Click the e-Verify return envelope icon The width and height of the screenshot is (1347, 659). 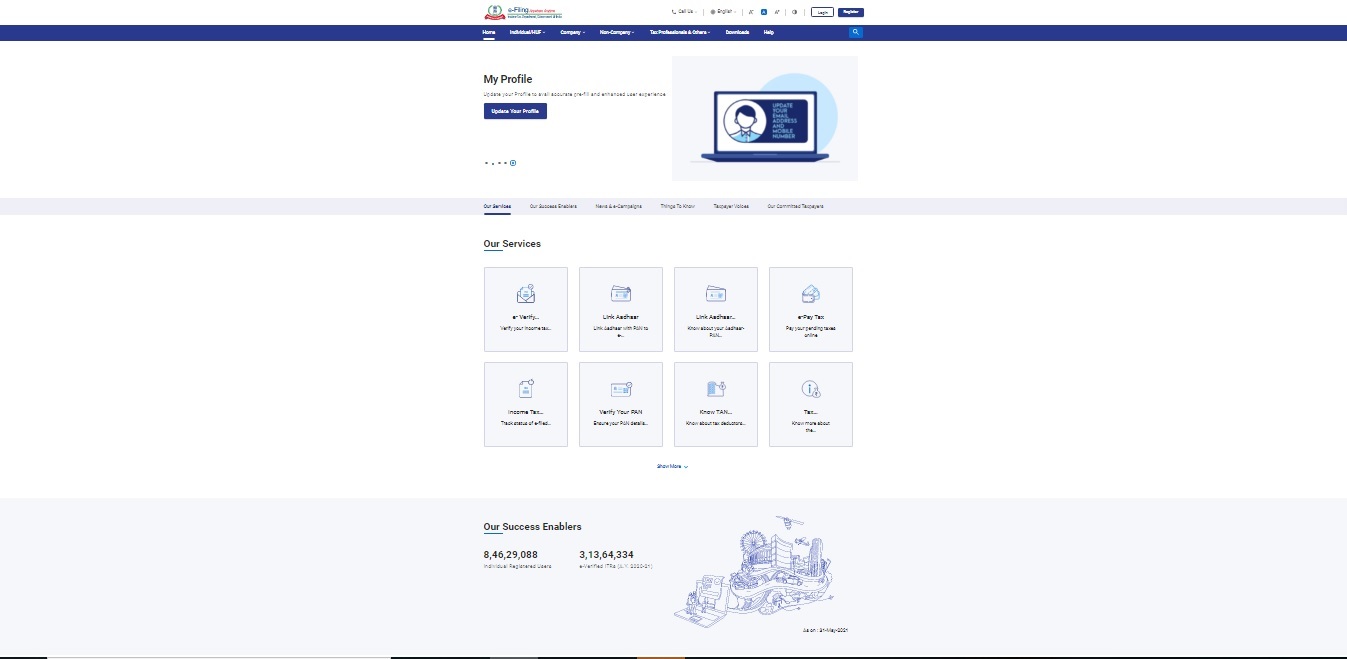525,294
